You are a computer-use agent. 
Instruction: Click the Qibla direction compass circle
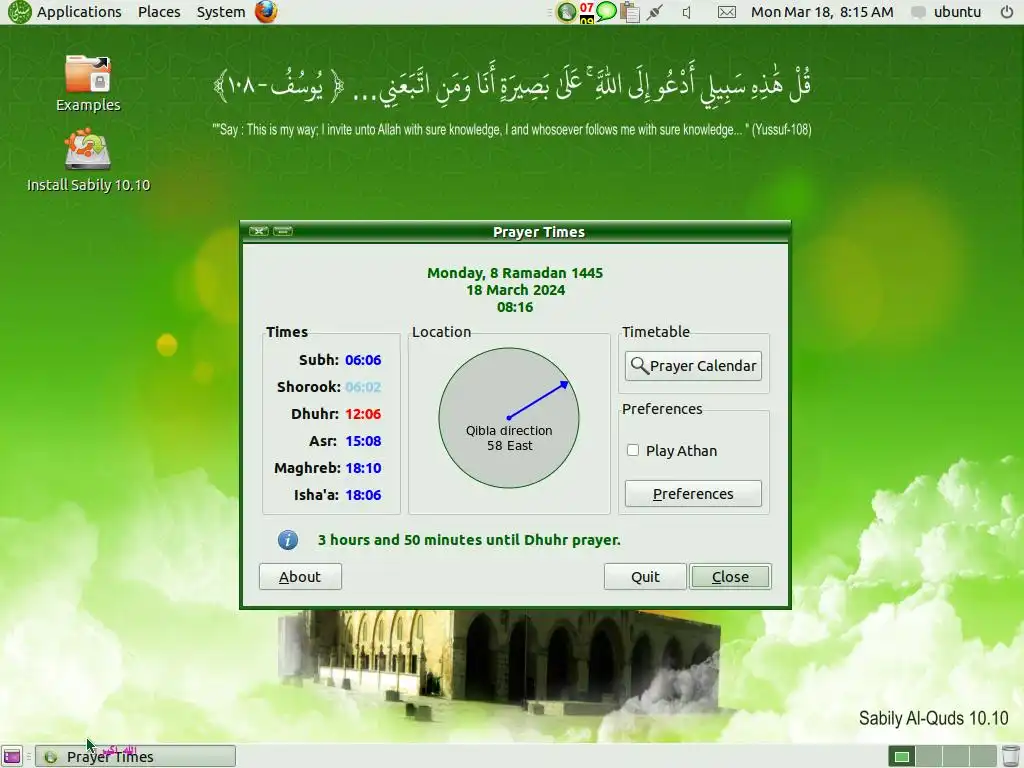click(x=509, y=418)
